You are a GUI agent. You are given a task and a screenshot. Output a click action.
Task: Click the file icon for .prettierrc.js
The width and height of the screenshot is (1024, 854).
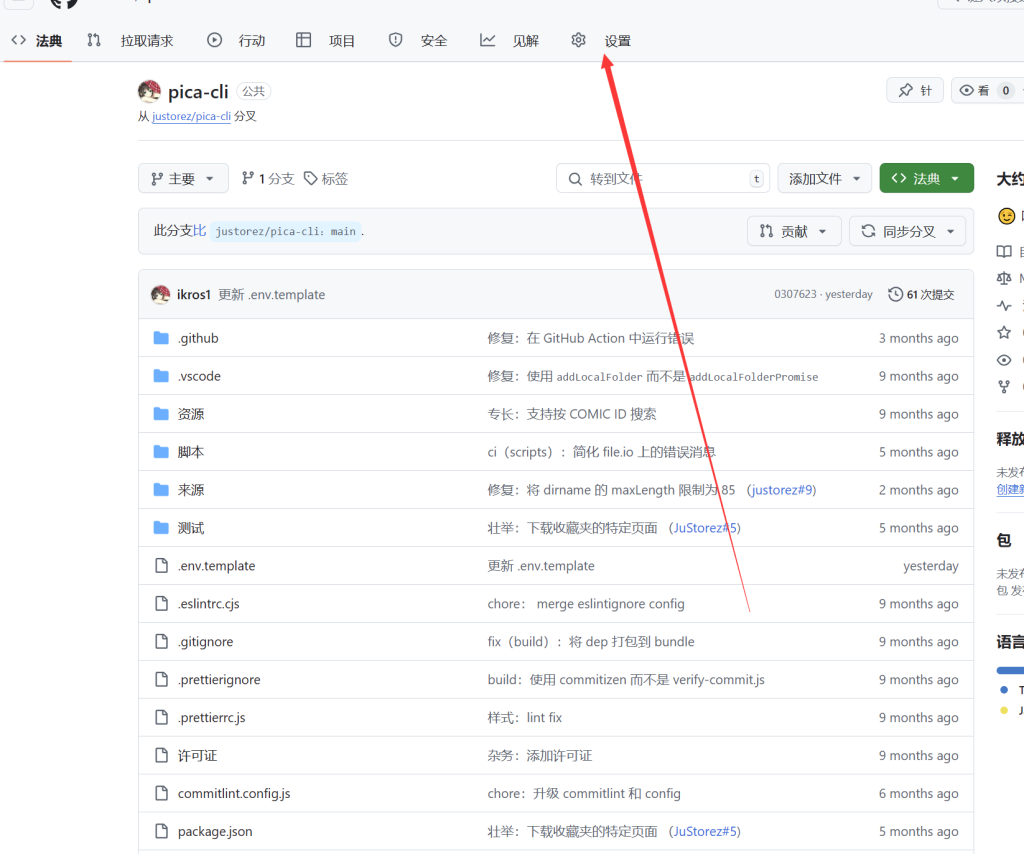[161, 717]
